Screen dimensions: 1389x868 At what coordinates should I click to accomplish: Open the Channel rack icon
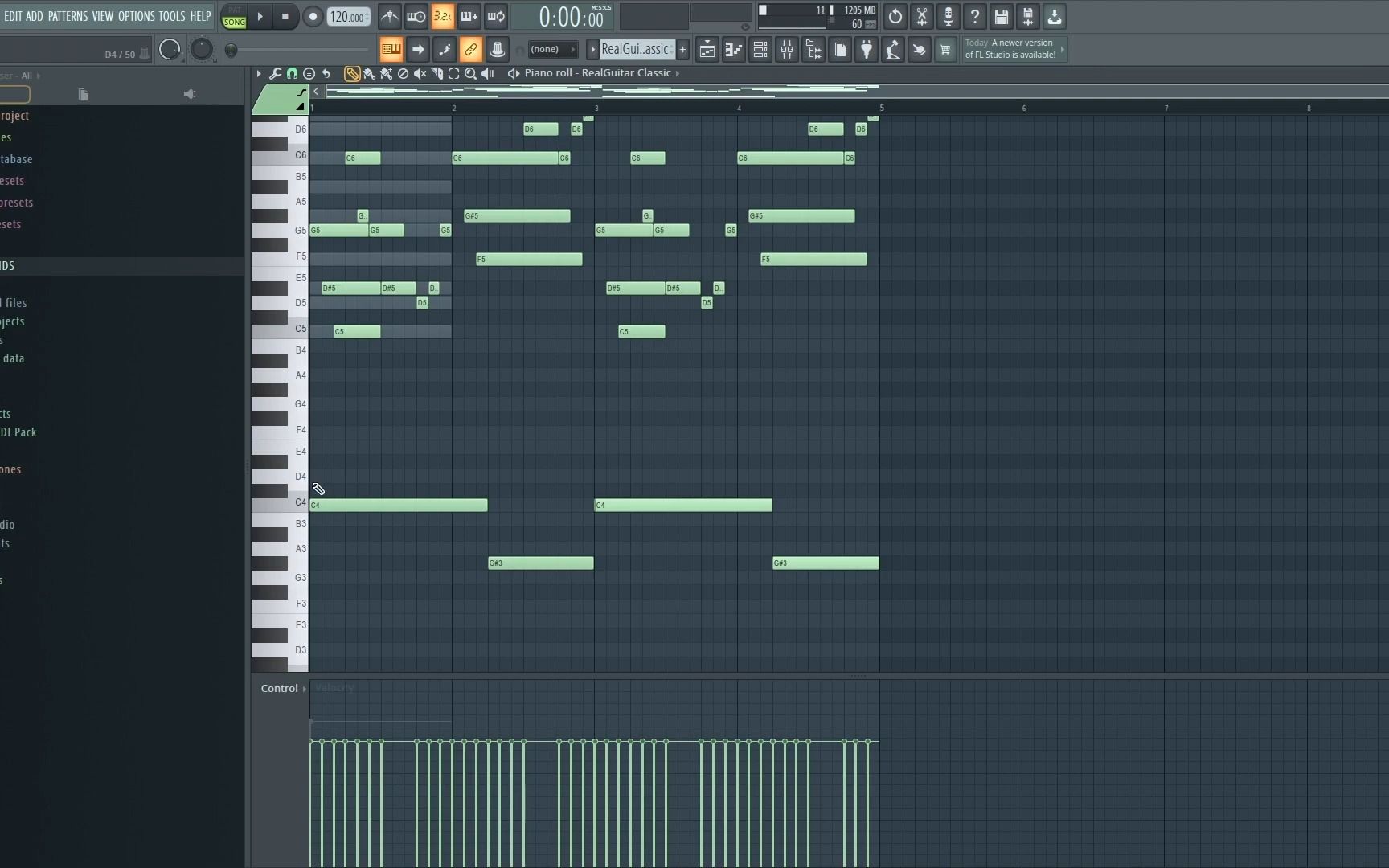coord(760,50)
